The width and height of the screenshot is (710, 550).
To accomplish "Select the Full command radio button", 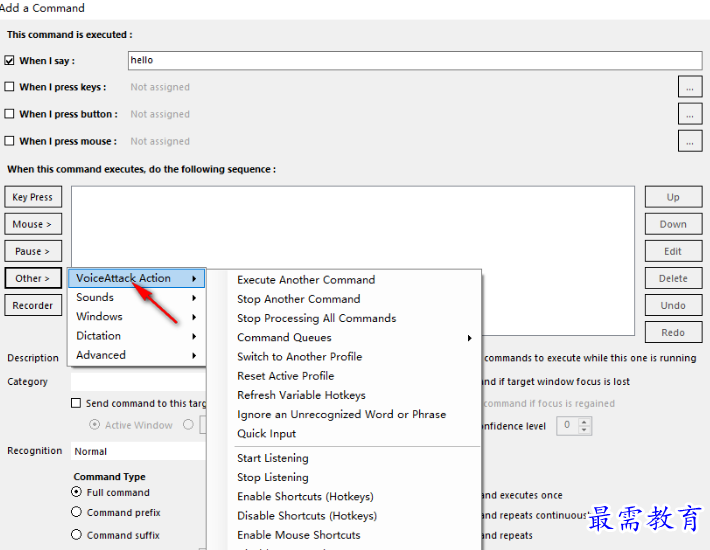I will pyautogui.click(x=77, y=492).
